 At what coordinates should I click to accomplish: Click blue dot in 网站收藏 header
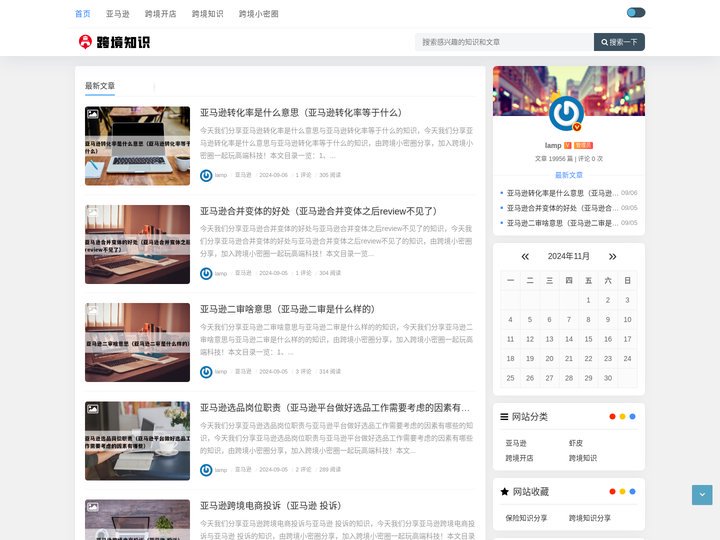coord(632,492)
